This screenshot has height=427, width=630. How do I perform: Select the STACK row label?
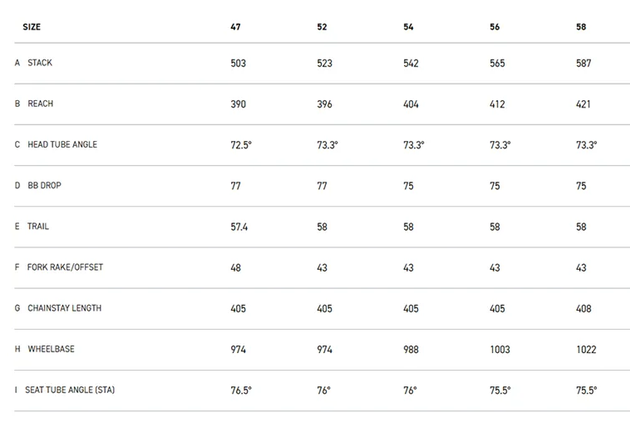point(40,63)
